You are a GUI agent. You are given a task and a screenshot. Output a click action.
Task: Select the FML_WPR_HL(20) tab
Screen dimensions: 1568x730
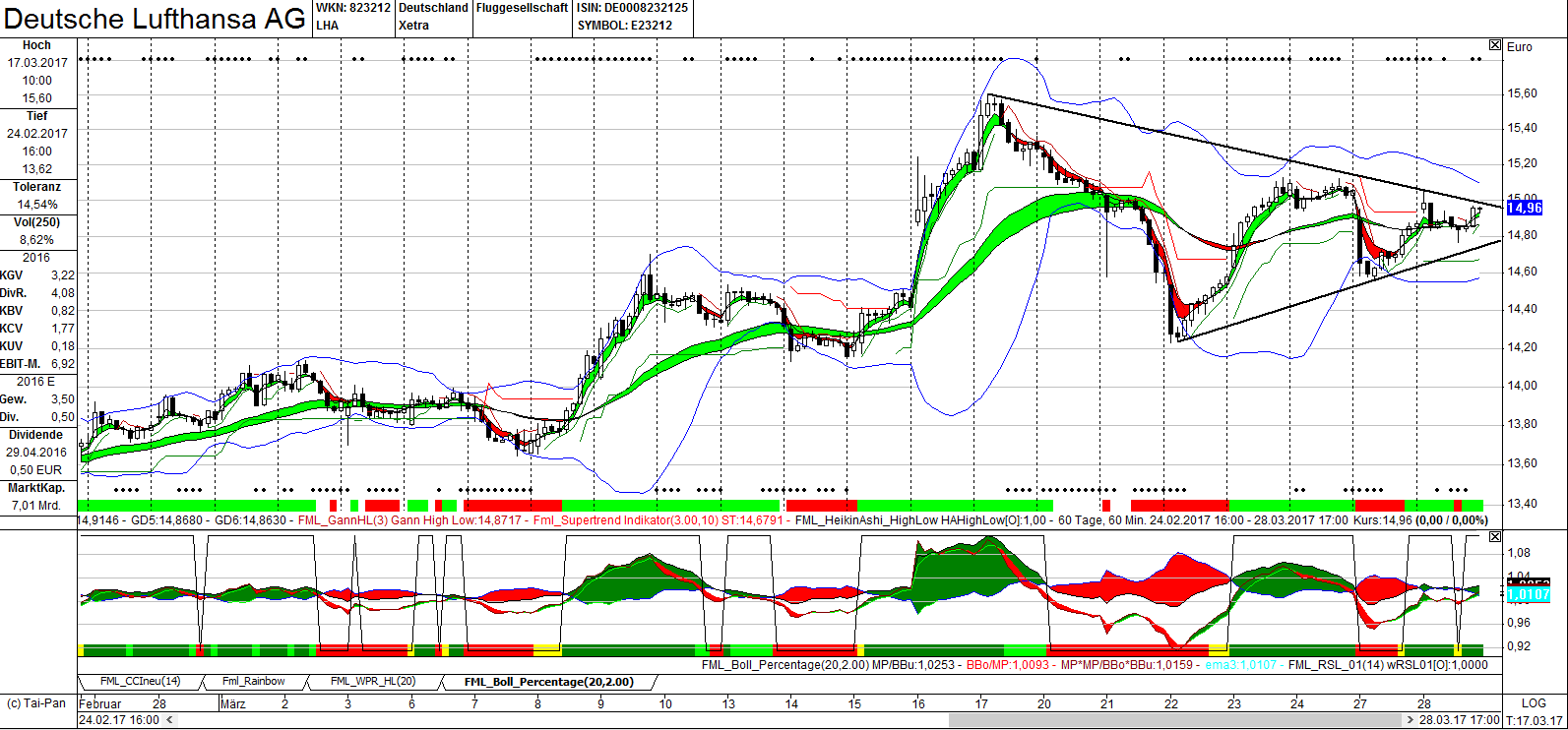coord(372,681)
